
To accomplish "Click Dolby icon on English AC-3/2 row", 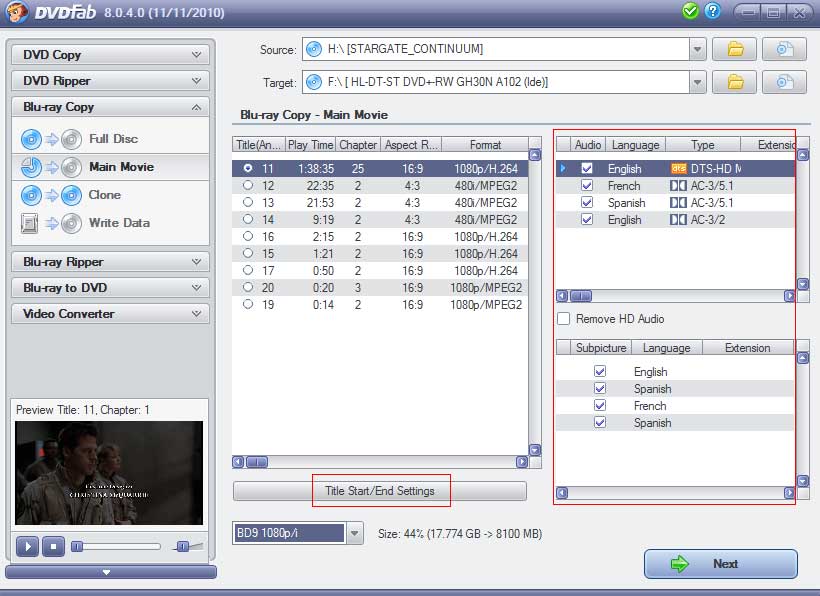I will [678, 220].
